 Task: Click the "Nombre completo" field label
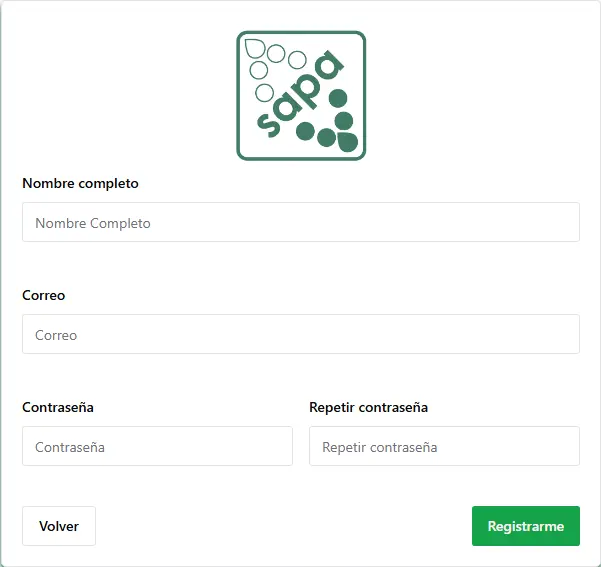(80, 183)
